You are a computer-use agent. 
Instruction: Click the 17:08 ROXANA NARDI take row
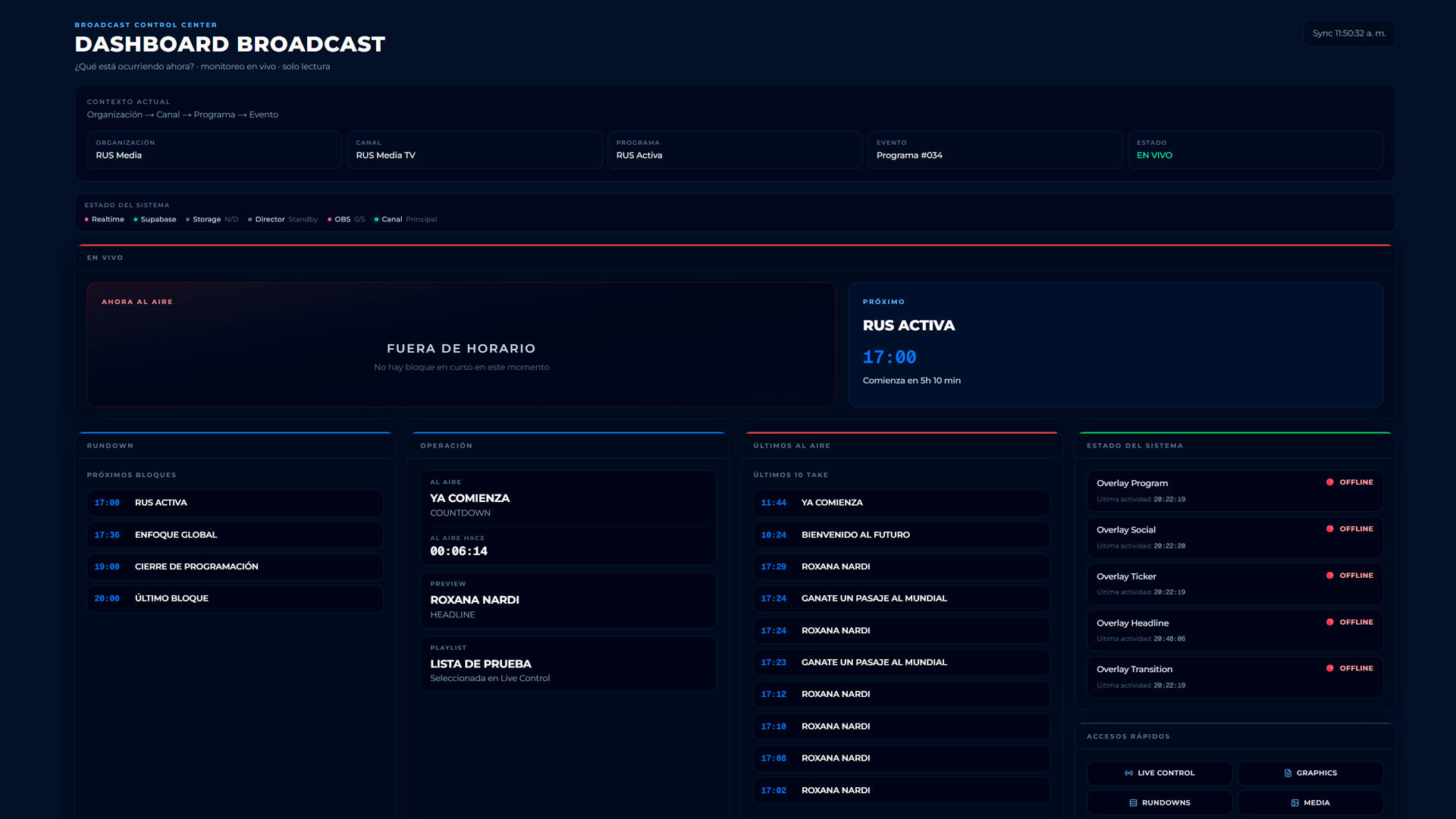902,758
